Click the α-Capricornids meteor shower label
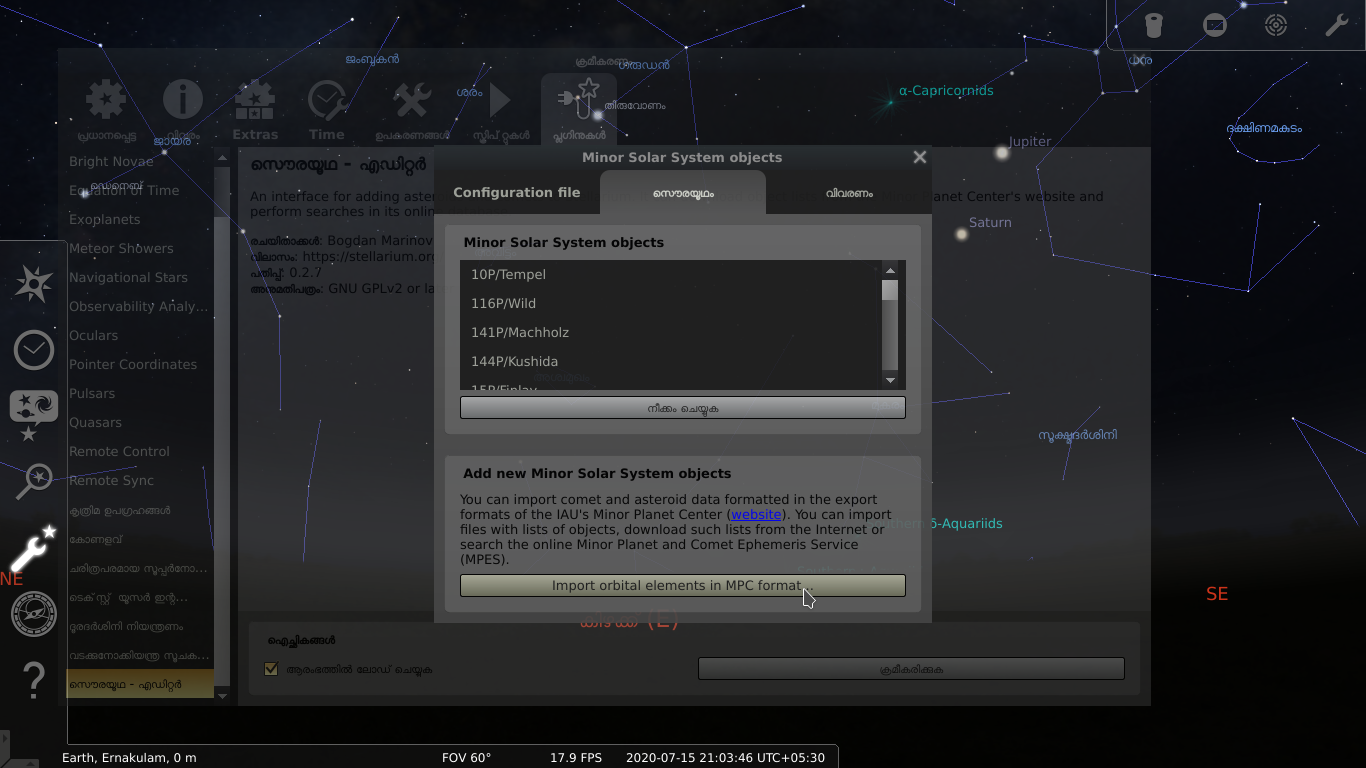This screenshot has width=1366, height=768. [x=946, y=91]
